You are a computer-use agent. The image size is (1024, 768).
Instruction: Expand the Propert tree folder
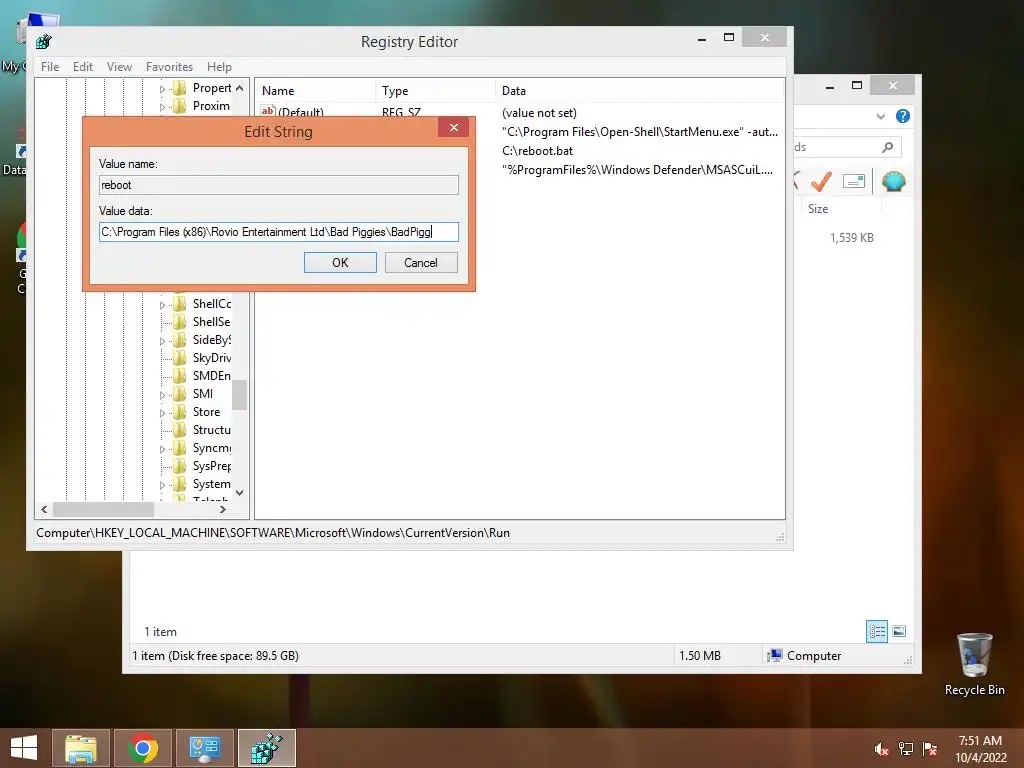point(162,89)
